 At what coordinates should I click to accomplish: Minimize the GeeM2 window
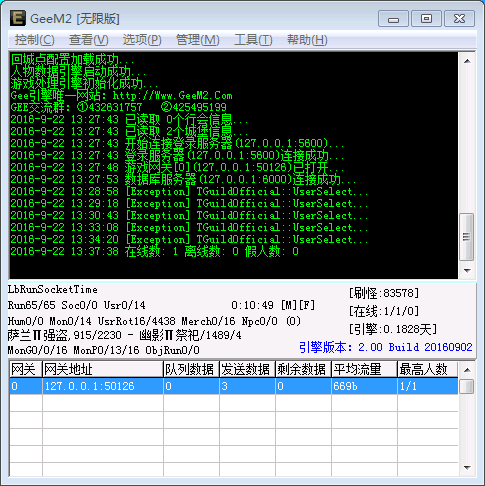[393, 19]
